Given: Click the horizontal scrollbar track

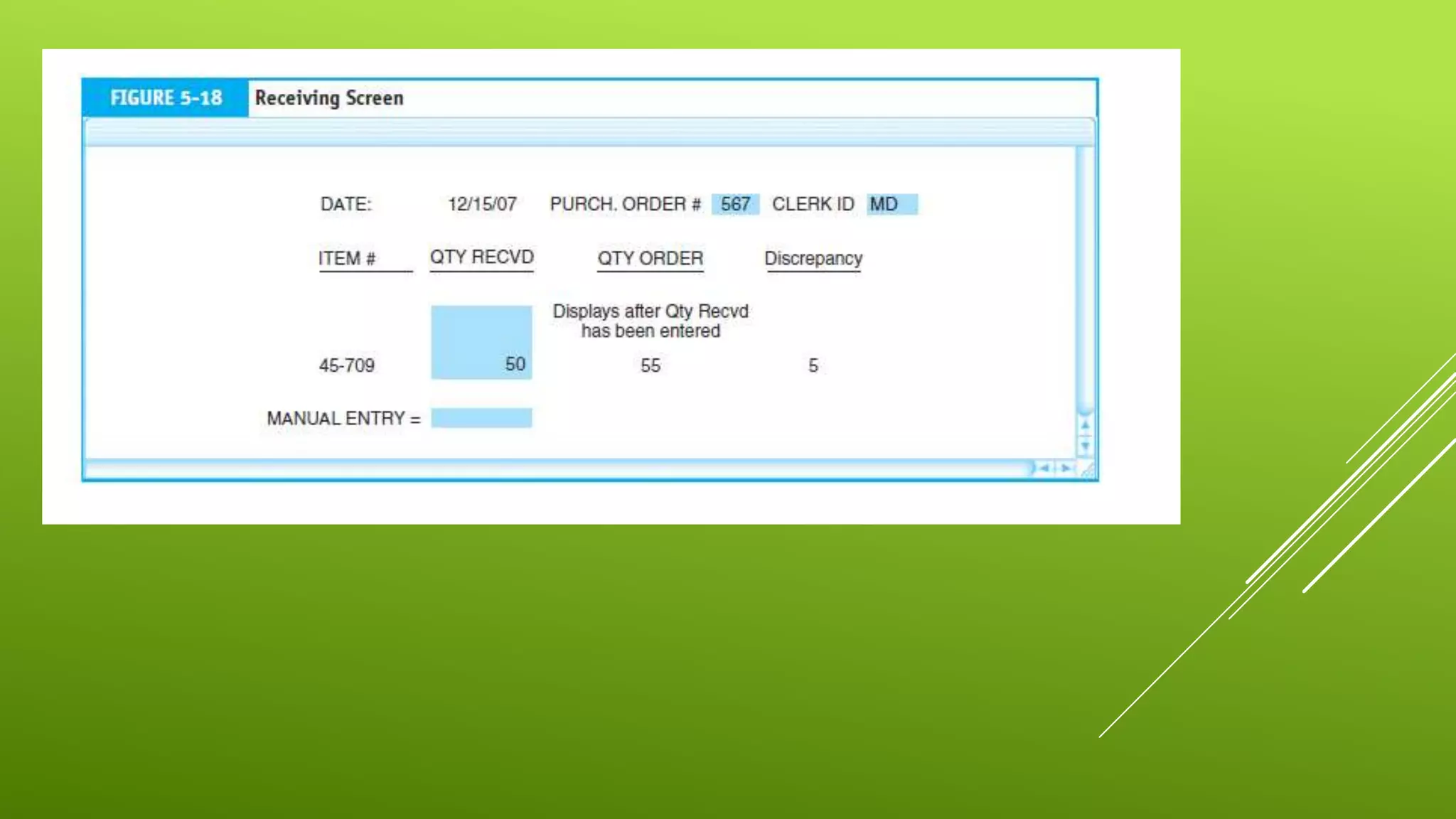Looking at the screenshot, I should point(555,469).
